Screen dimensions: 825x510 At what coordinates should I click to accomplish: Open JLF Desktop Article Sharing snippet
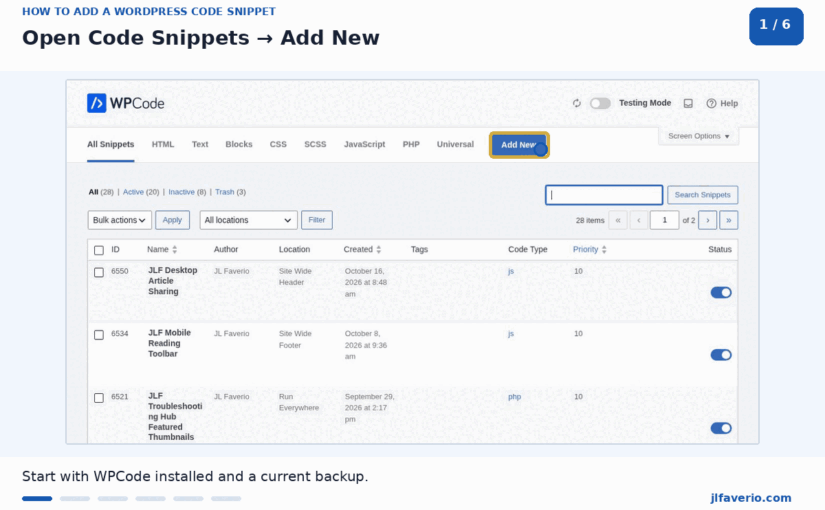pos(173,281)
